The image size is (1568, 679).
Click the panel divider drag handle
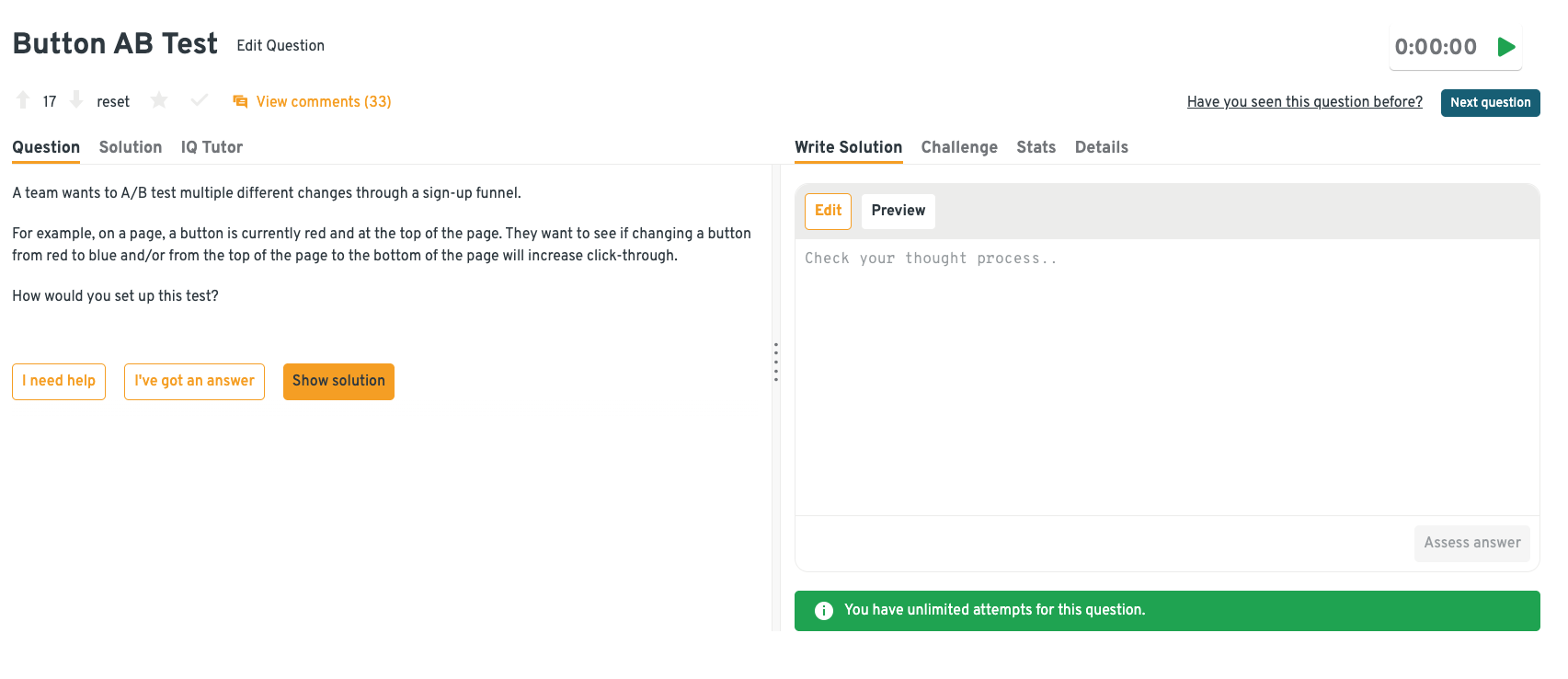click(x=776, y=362)
